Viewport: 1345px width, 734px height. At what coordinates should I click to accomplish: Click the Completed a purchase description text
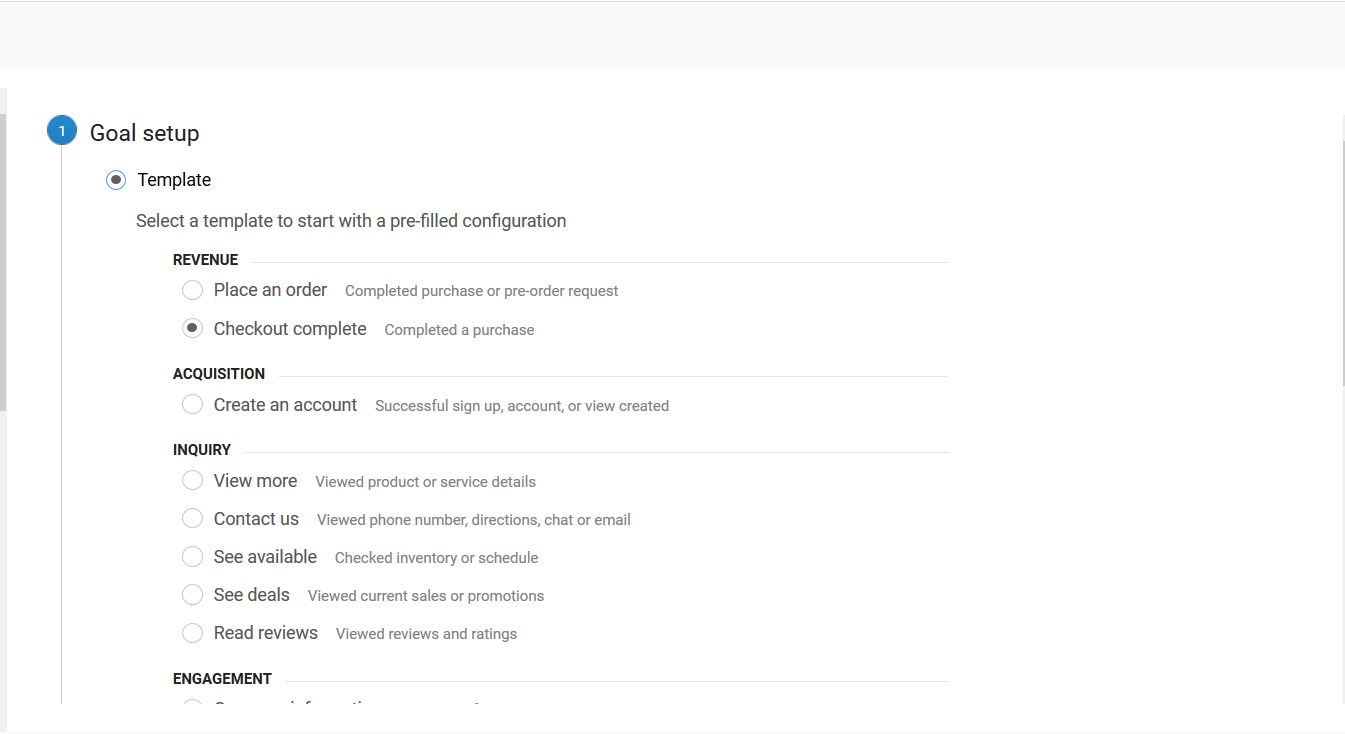[x=459, y=329]
